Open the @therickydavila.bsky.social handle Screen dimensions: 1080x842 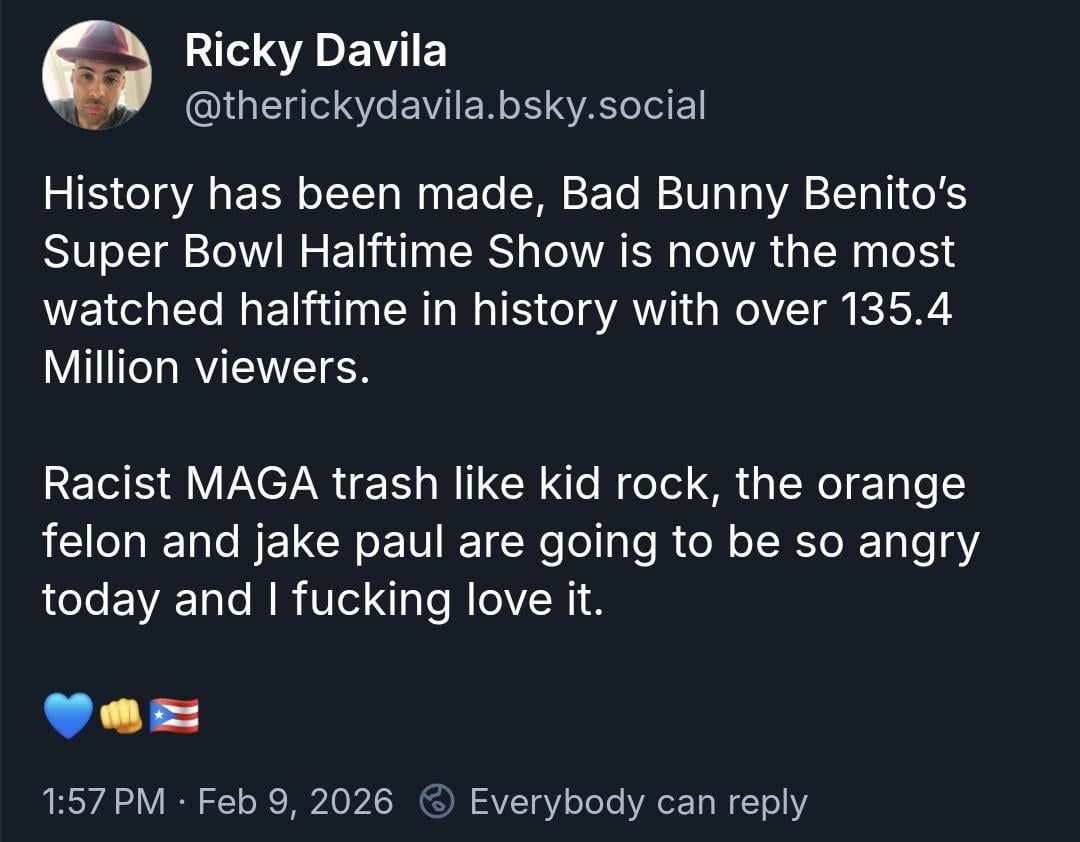(x=445, y=104)
